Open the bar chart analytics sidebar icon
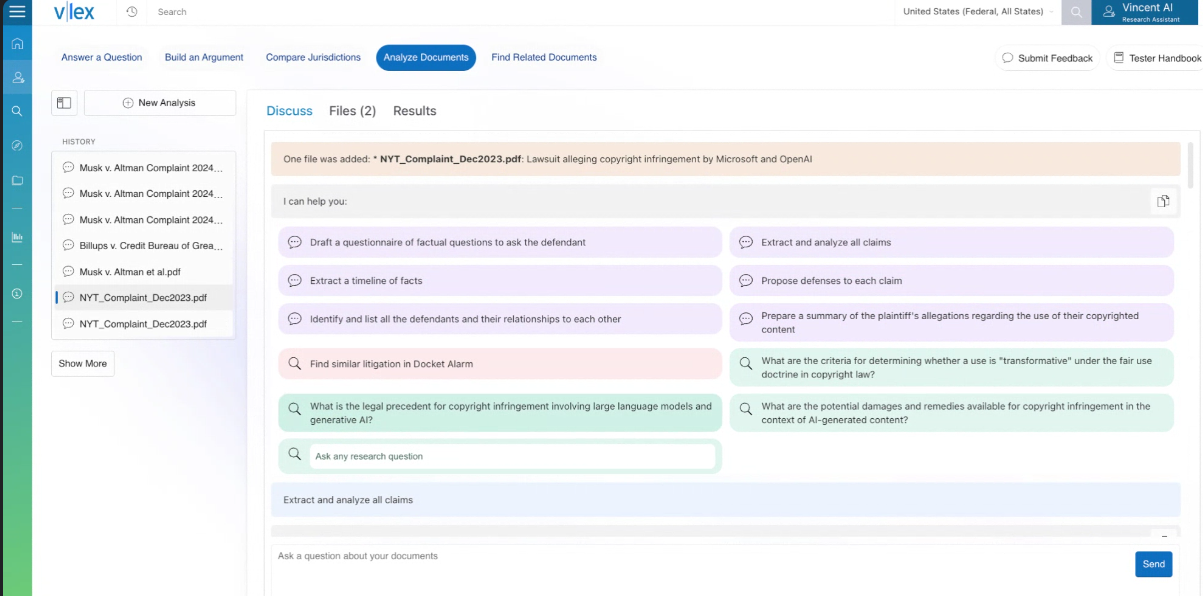Screen dimensions: 1203x596 [x=16, y=237]
